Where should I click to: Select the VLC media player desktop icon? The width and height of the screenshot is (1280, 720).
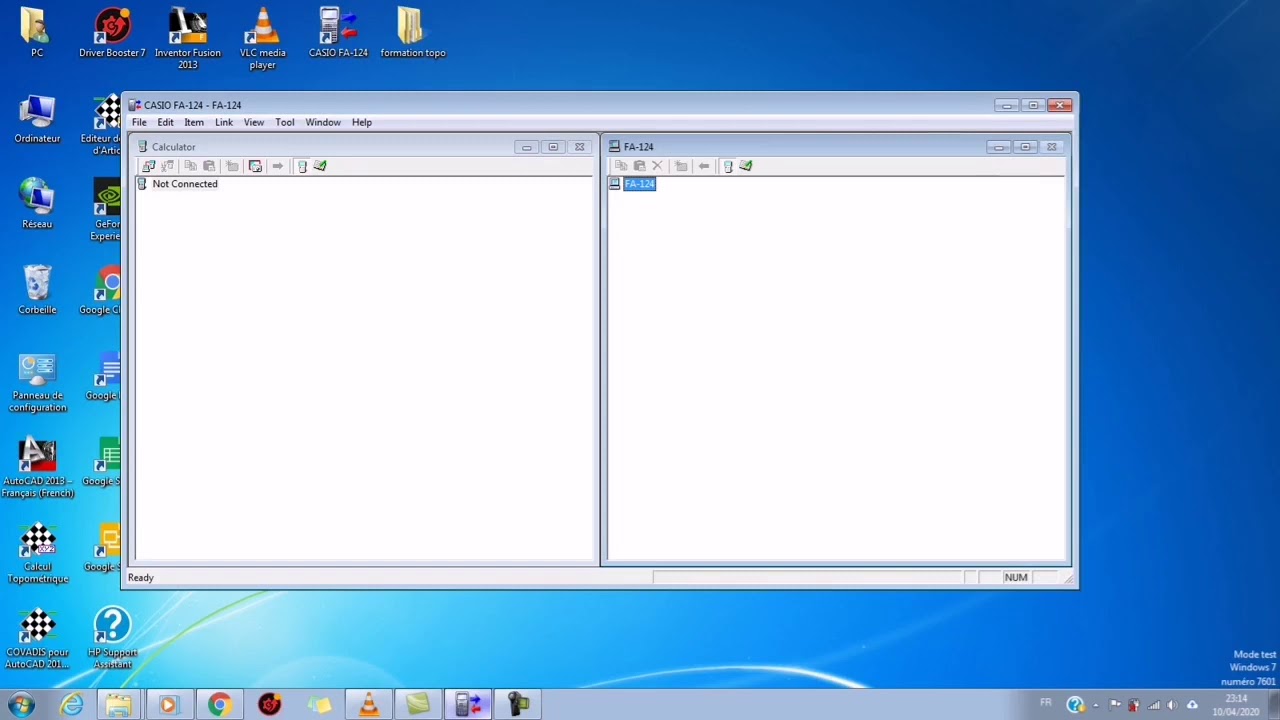coord(263,38)
